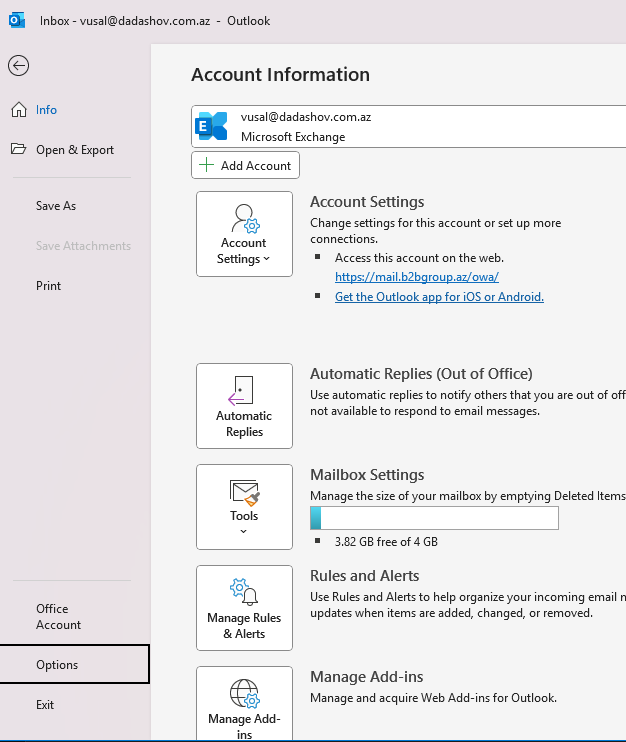Viewport: 626px width, 742px height.
Task: Click the Tools envelope-brush icon
Action: [x=245, y=493]
